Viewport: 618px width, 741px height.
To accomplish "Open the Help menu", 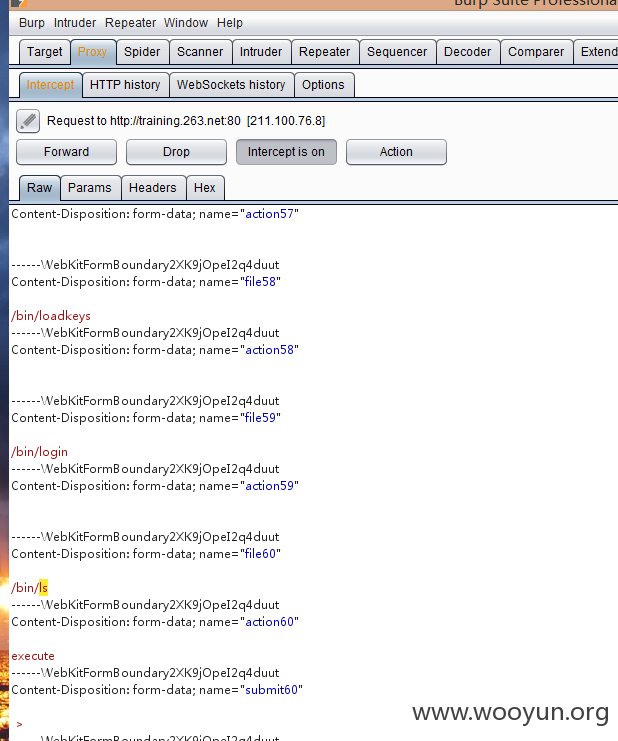I will pos(230,23).
